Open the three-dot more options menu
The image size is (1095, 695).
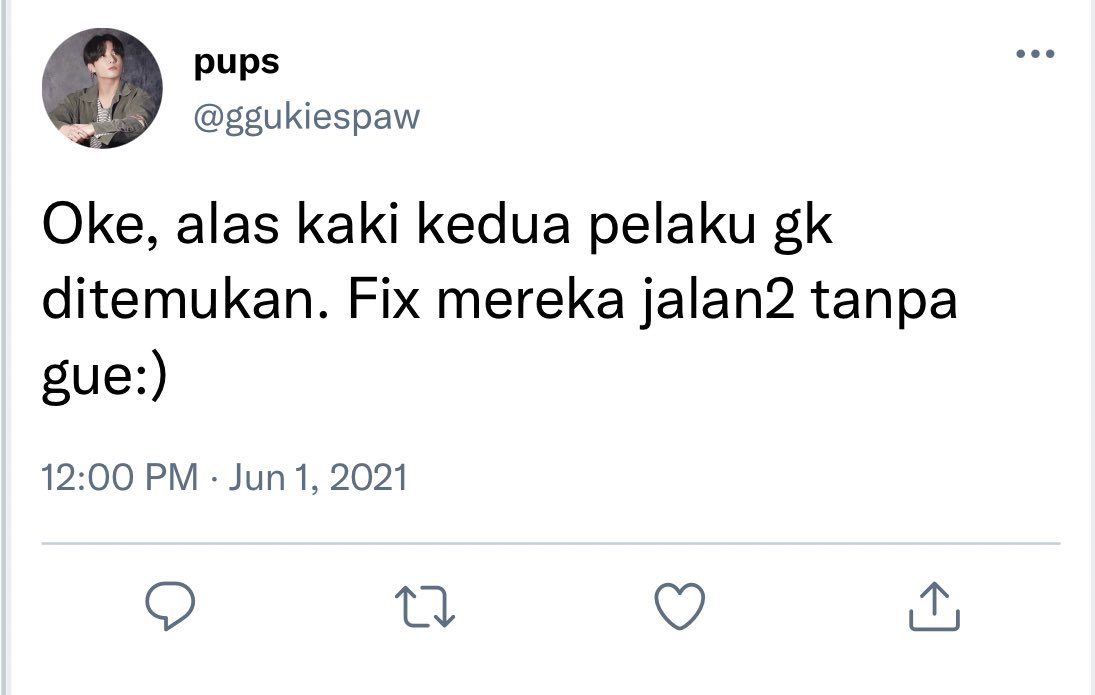pyautogui.click(x=1035, y=54)
